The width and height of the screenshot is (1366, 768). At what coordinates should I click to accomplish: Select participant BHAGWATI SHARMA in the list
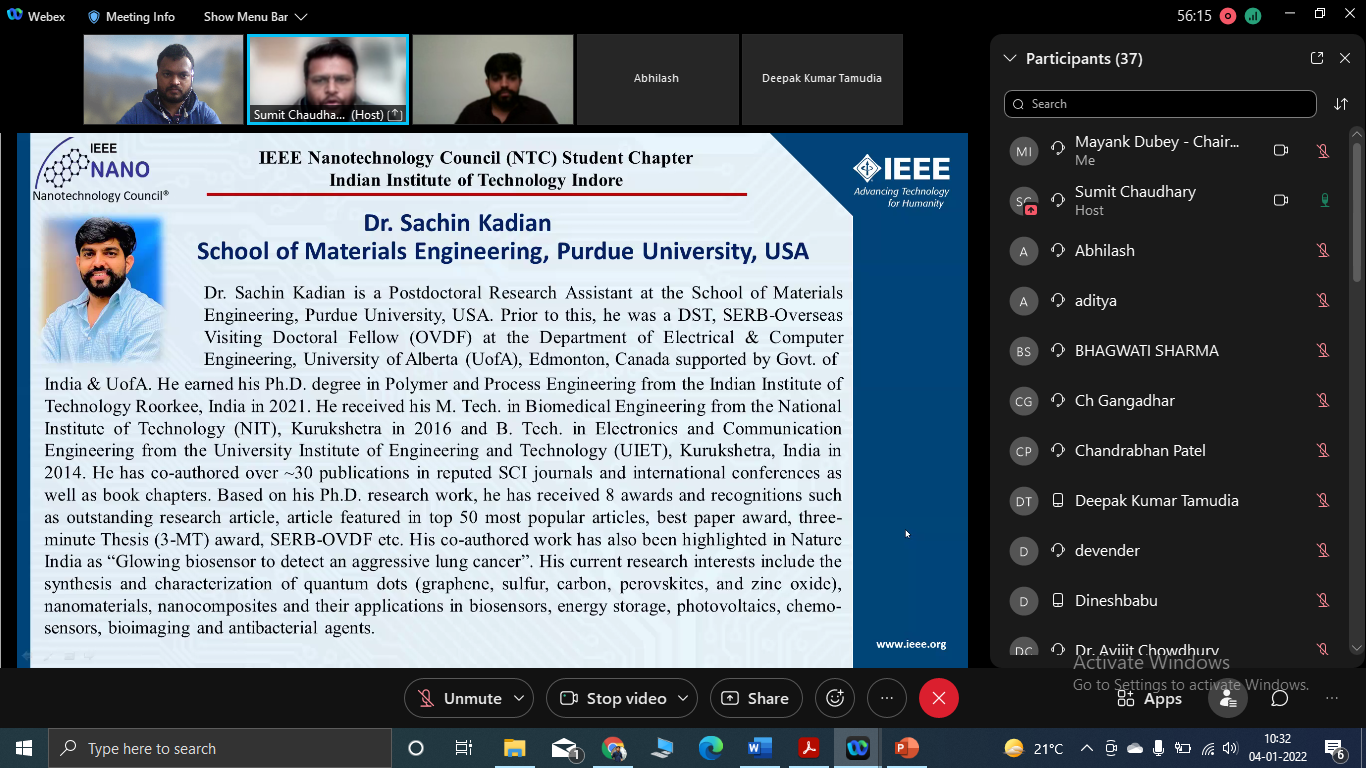1172,350
